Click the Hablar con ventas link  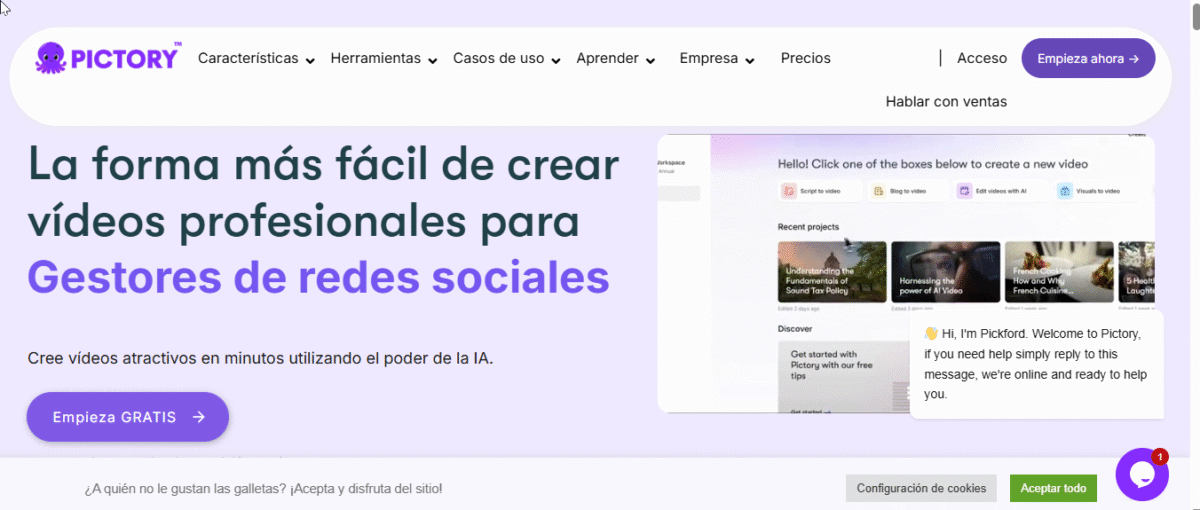tap(946, 101)
